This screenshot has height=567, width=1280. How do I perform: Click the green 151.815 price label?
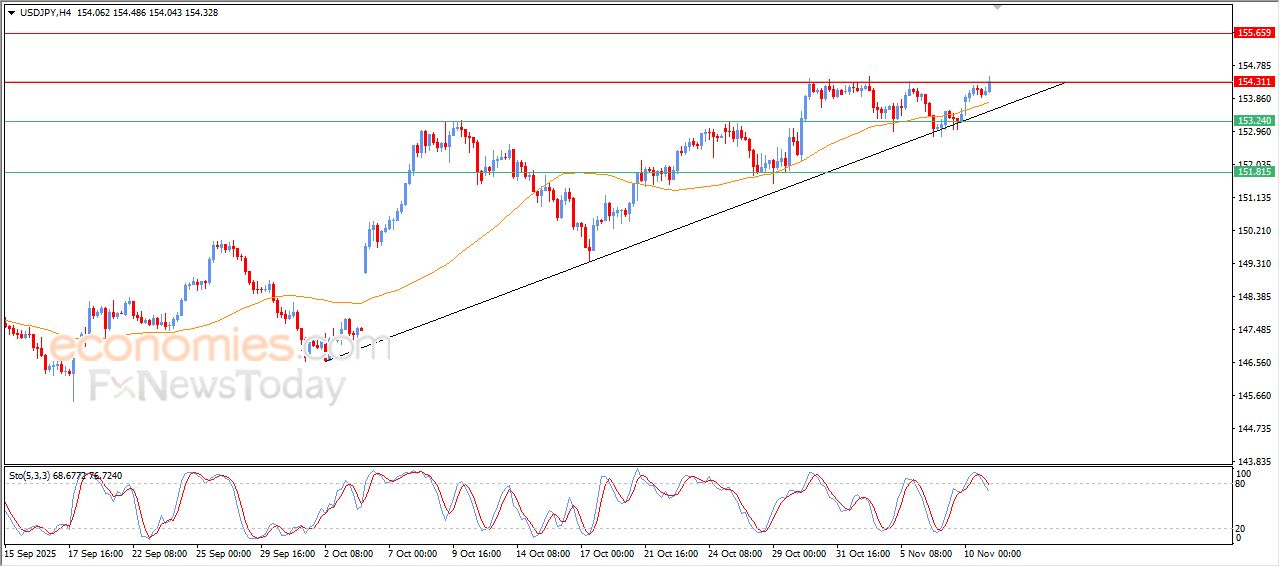click(x=1255, y=172)
